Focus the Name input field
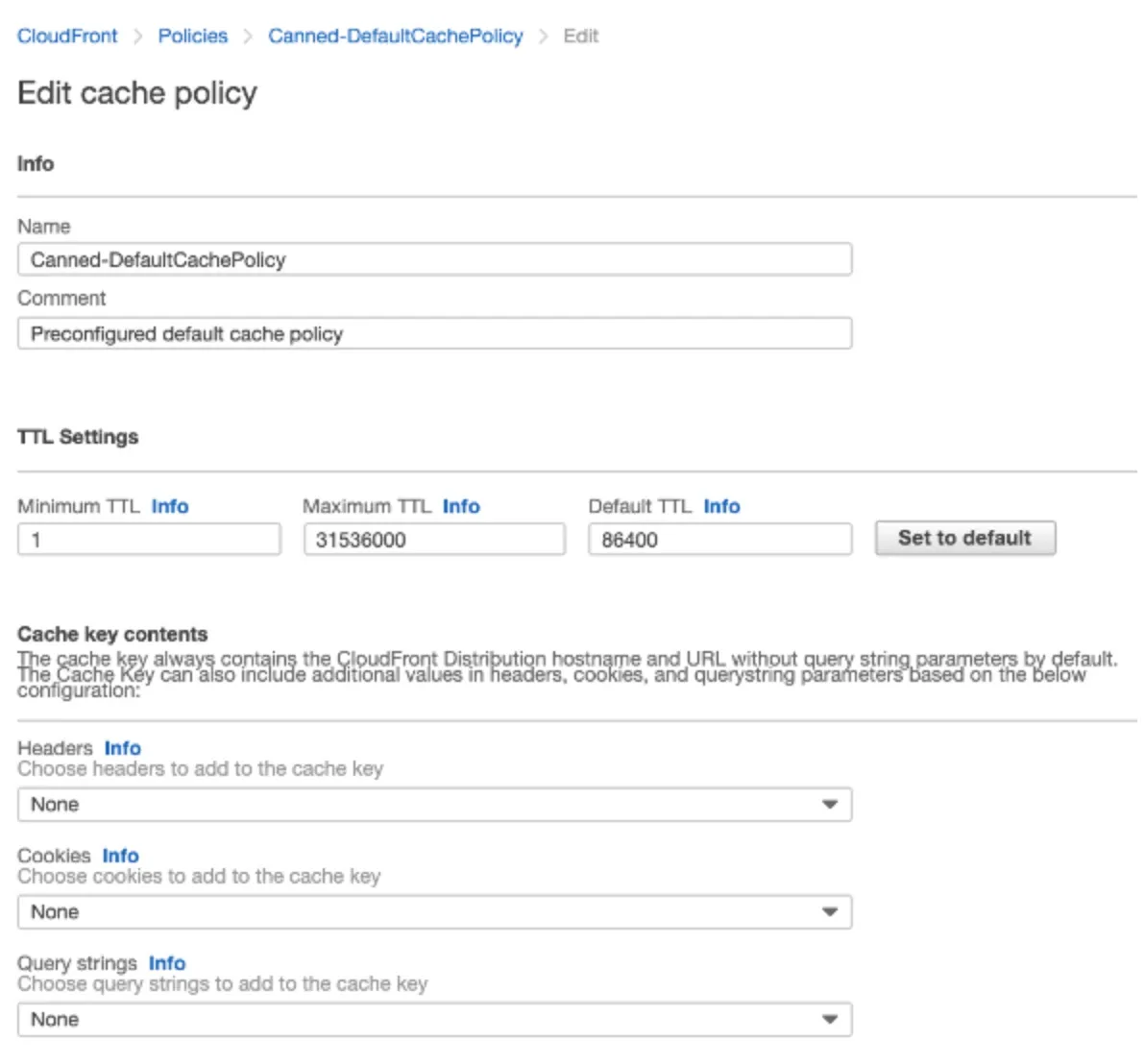The image size is (1145, 1064). tap(434, 259)
